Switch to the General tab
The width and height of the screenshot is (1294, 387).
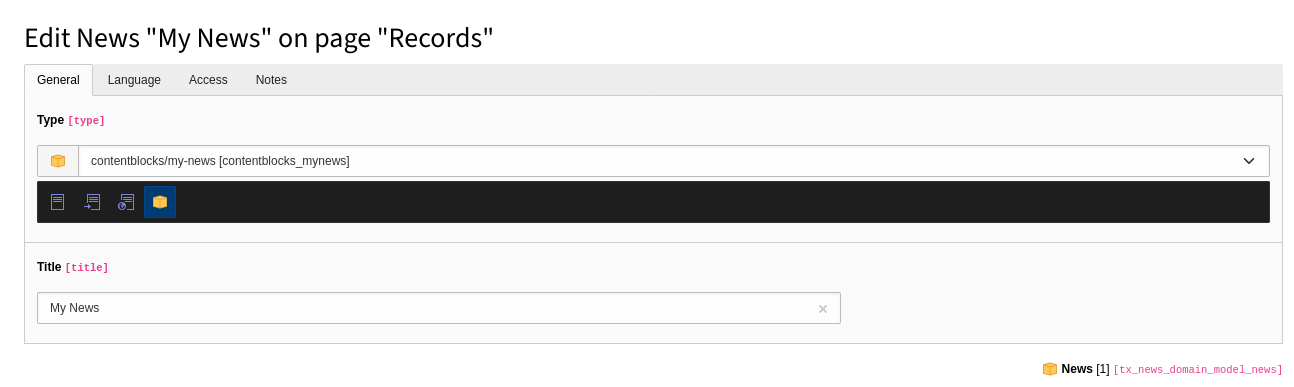coord(58,80)
